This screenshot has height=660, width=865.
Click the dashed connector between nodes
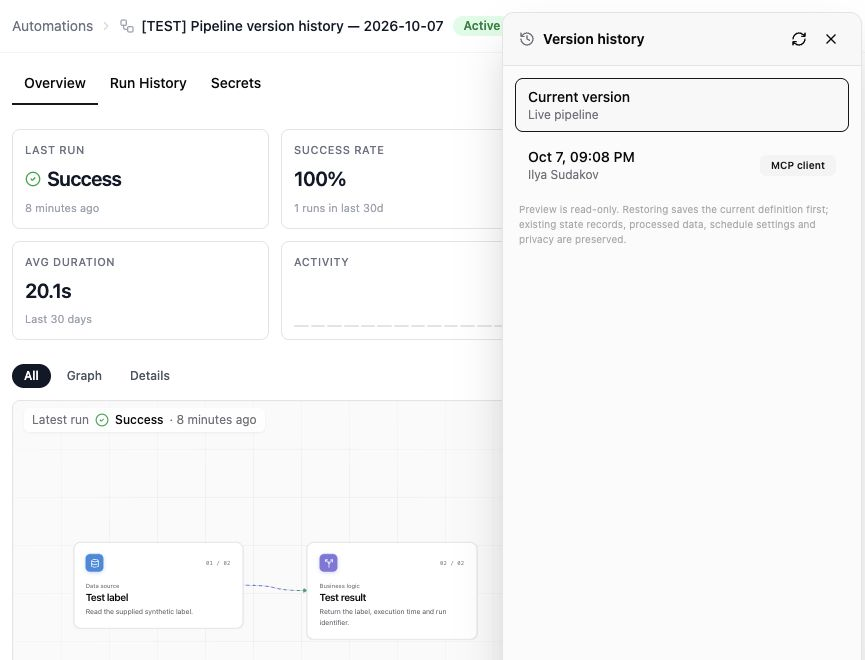coord(275,588)
